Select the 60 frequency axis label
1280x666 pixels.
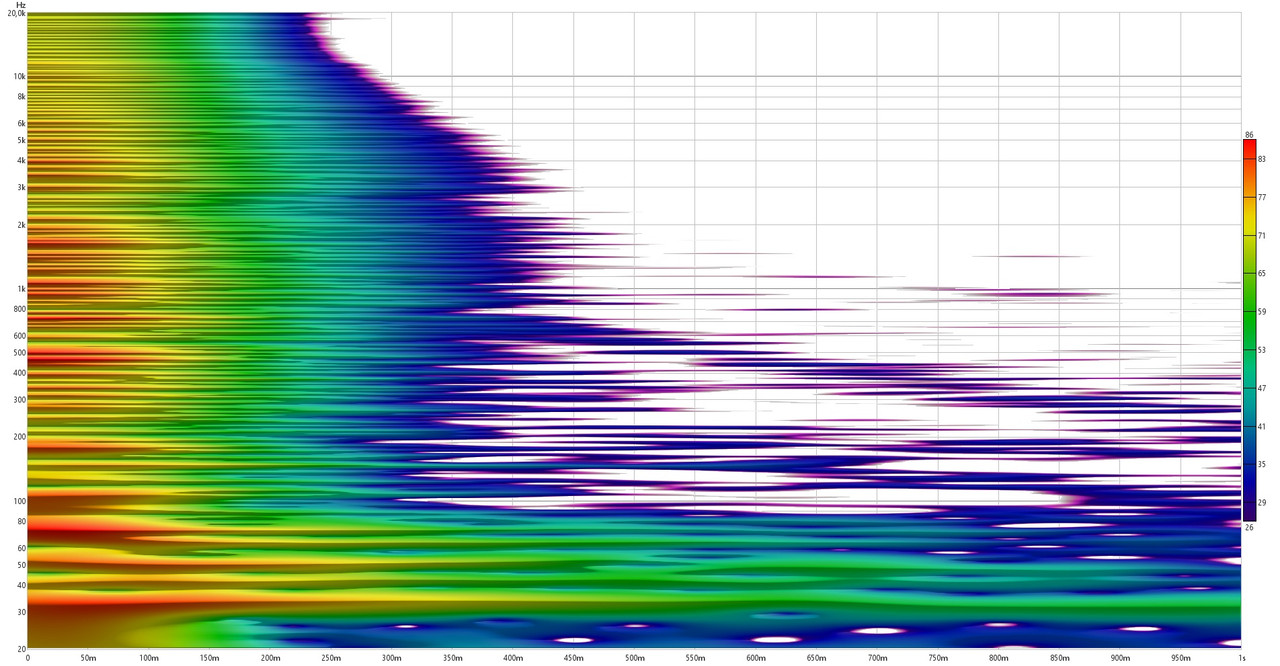[x=21, y=548]
